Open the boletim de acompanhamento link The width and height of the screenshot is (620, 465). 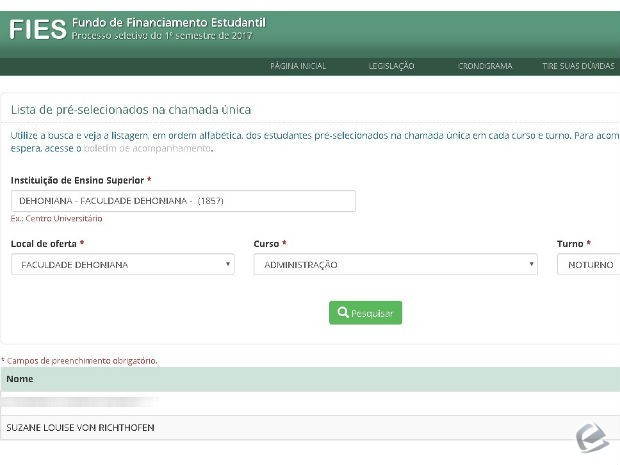click(x=147, y=148)
